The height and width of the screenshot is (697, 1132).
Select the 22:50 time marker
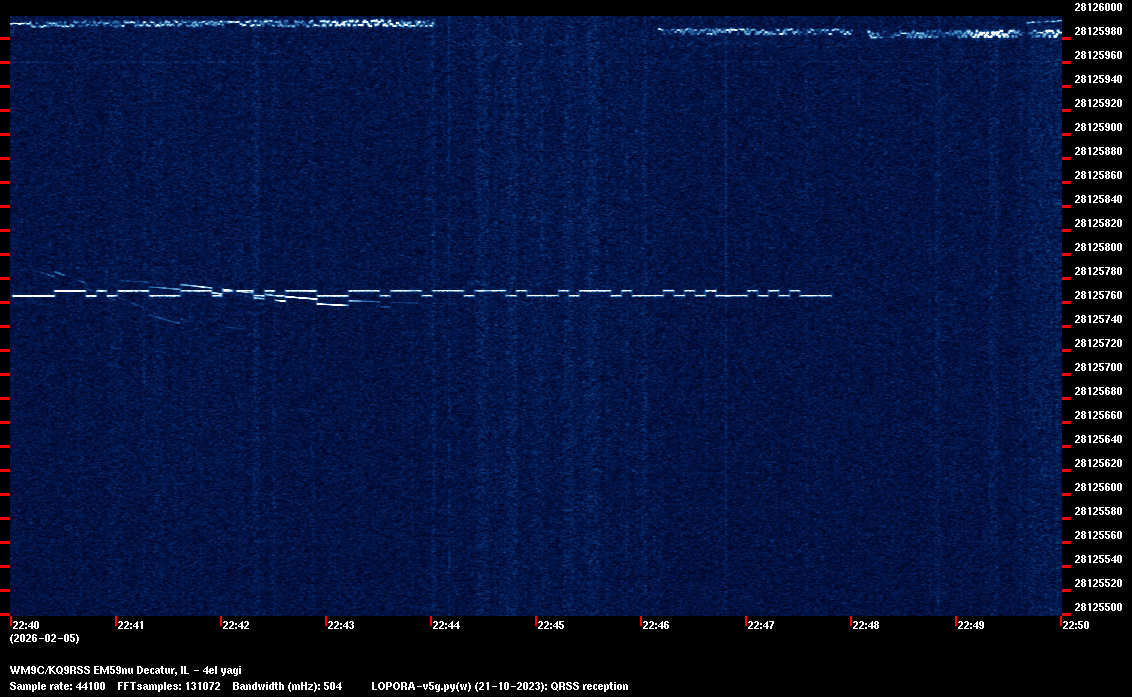pos(1075,626)
